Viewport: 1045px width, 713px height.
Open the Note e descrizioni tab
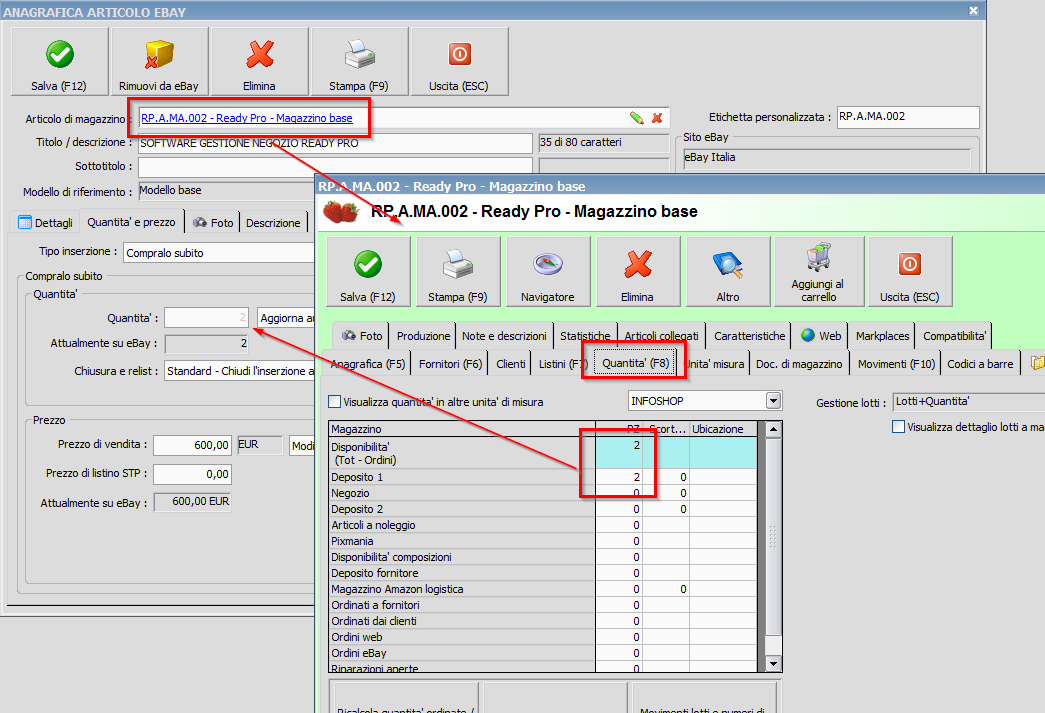505,336
